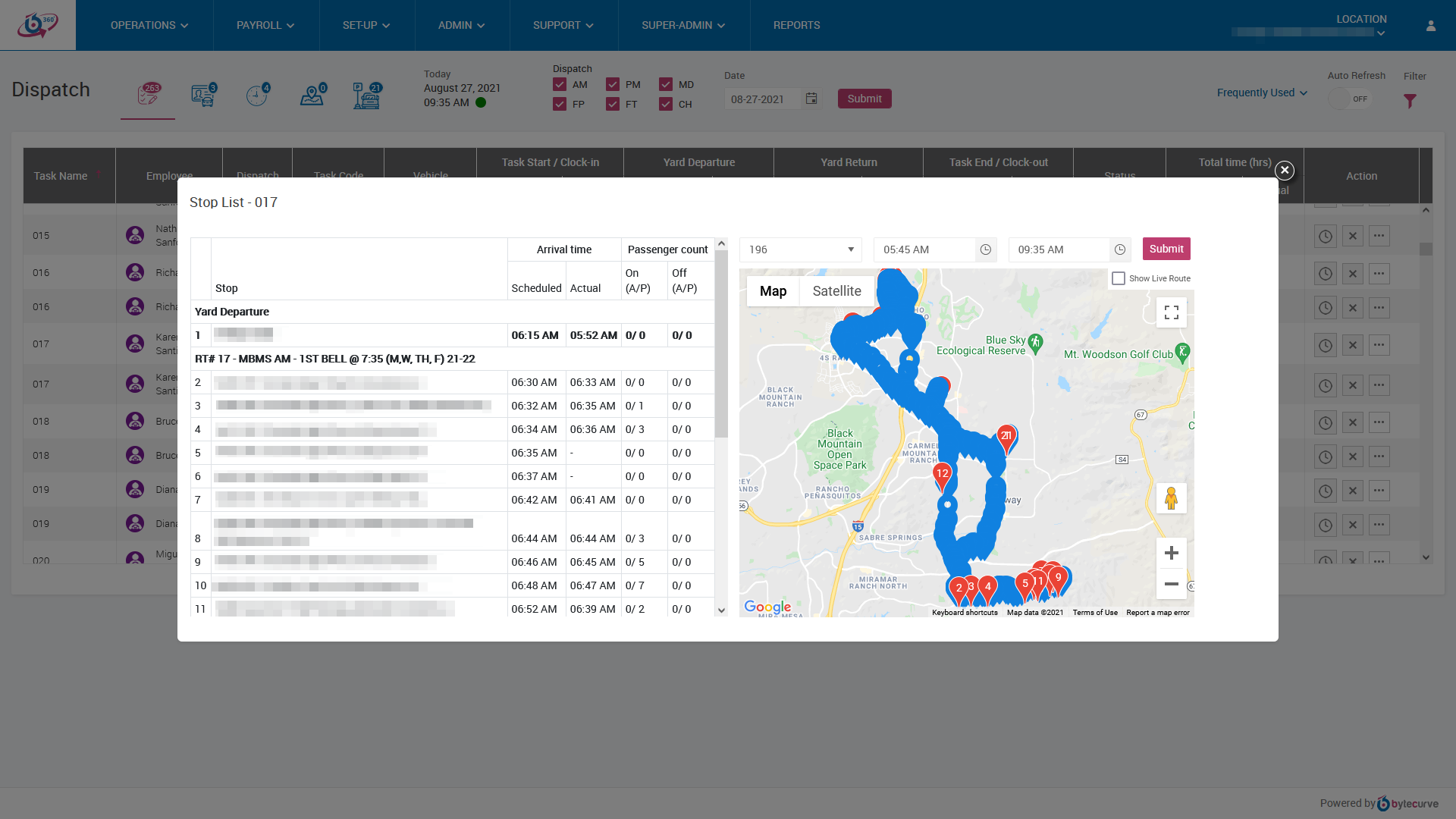1456x819 pixels.
Task: Click the map fullscreen toggle icon
Action: pos(1171,312)
